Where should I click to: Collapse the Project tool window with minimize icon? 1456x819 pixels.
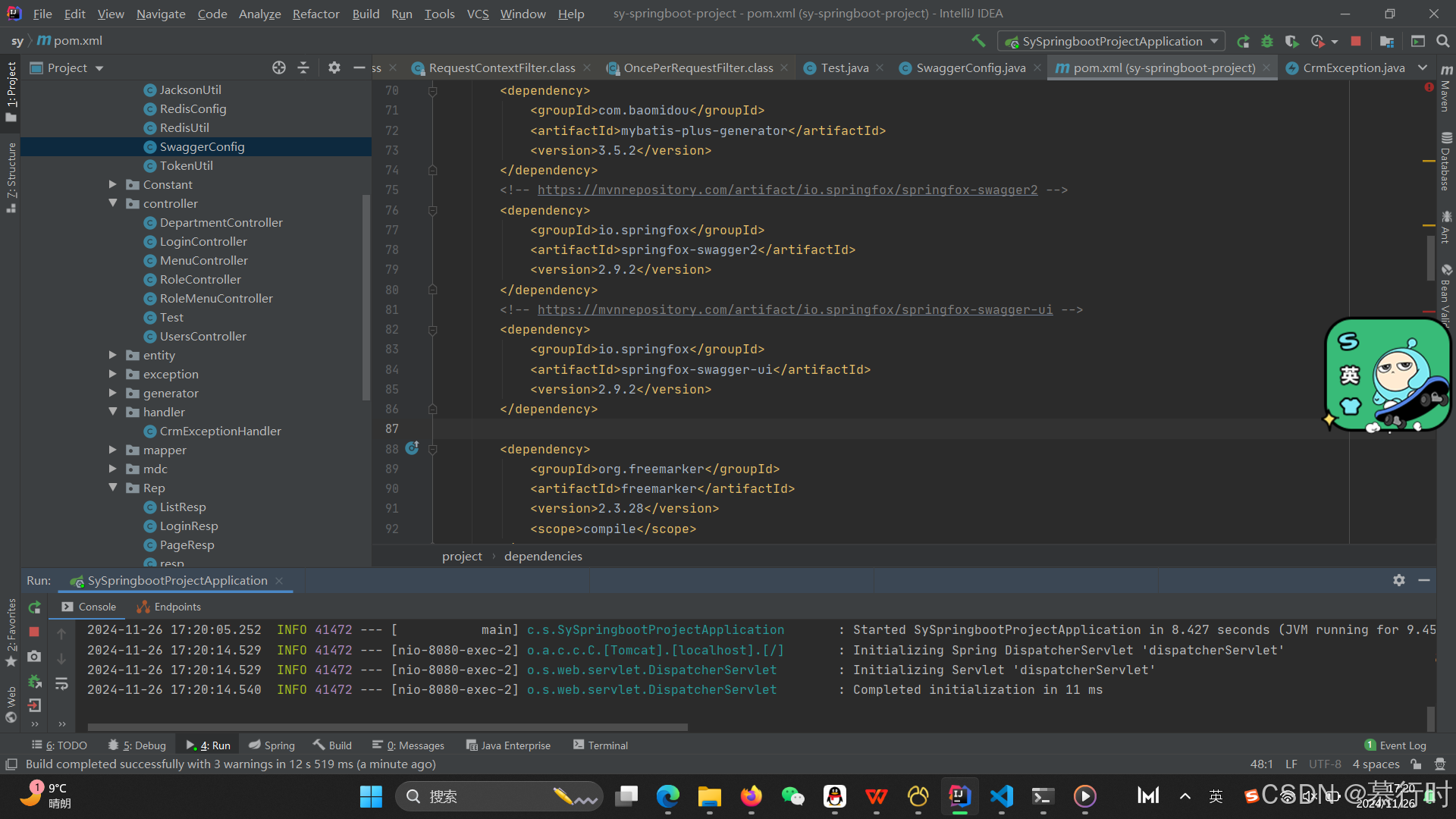(x=359, y=67)
